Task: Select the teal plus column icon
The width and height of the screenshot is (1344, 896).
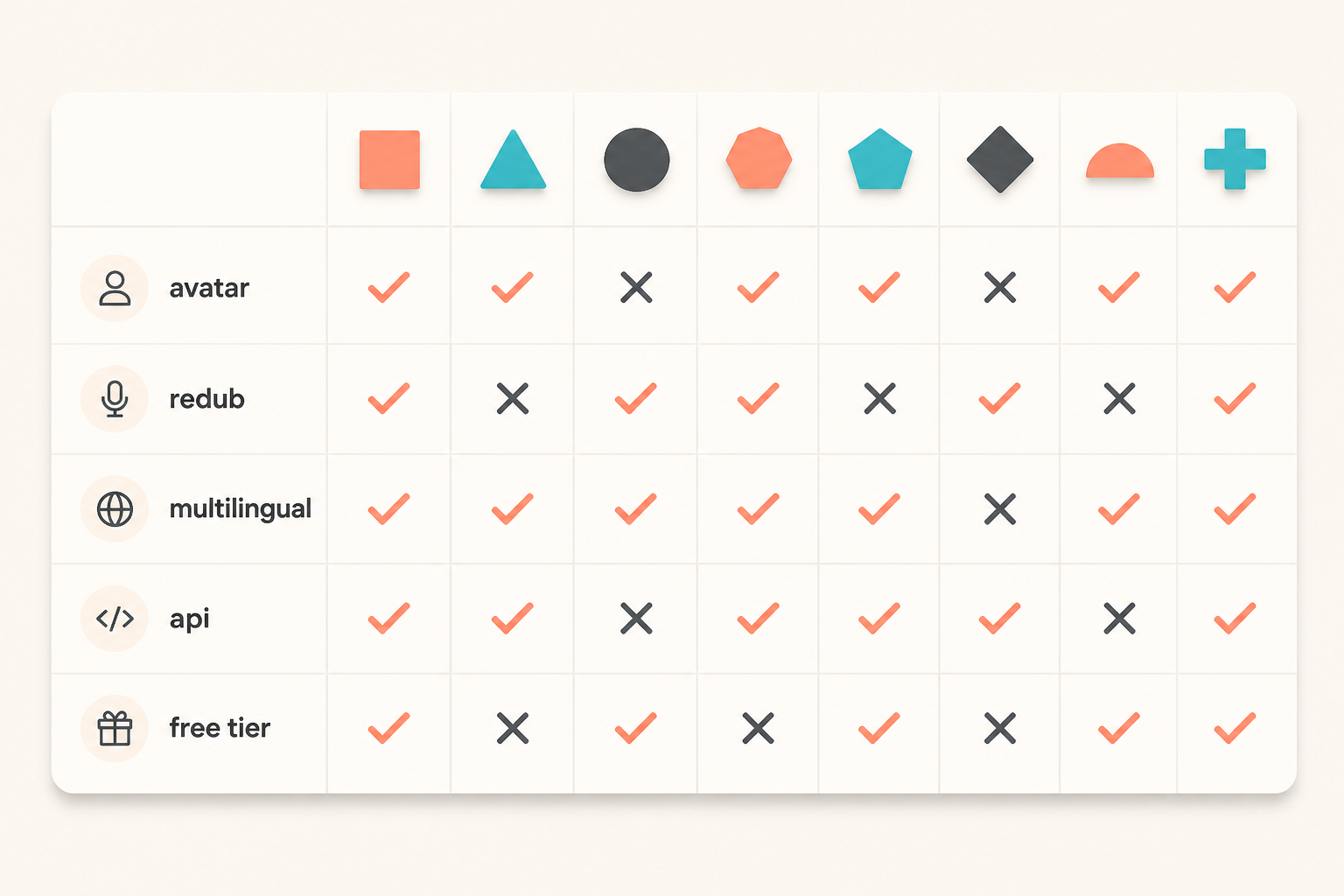Action: [x=1235, y=158]
